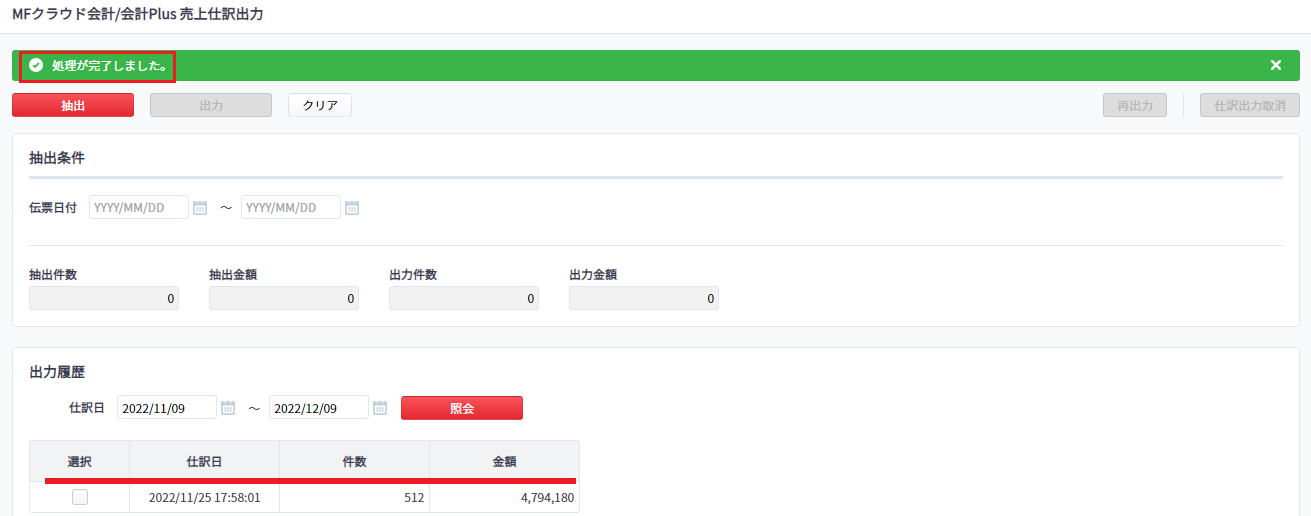Open calendar for 伝票日付 start date
The width and height of the screenshot is (1311, 516).
coord(200,208)
